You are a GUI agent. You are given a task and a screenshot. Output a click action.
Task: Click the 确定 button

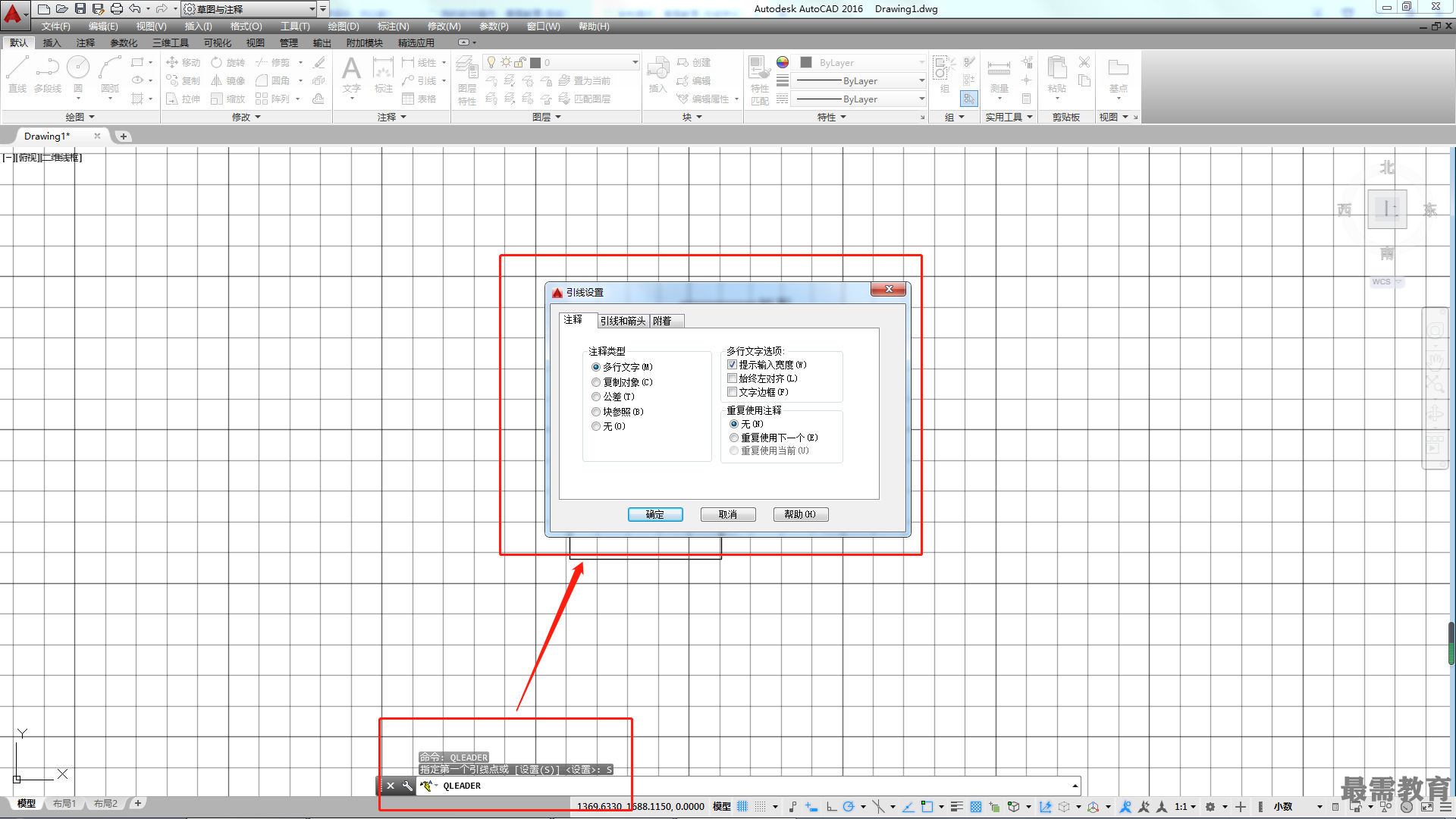point(655,514)
